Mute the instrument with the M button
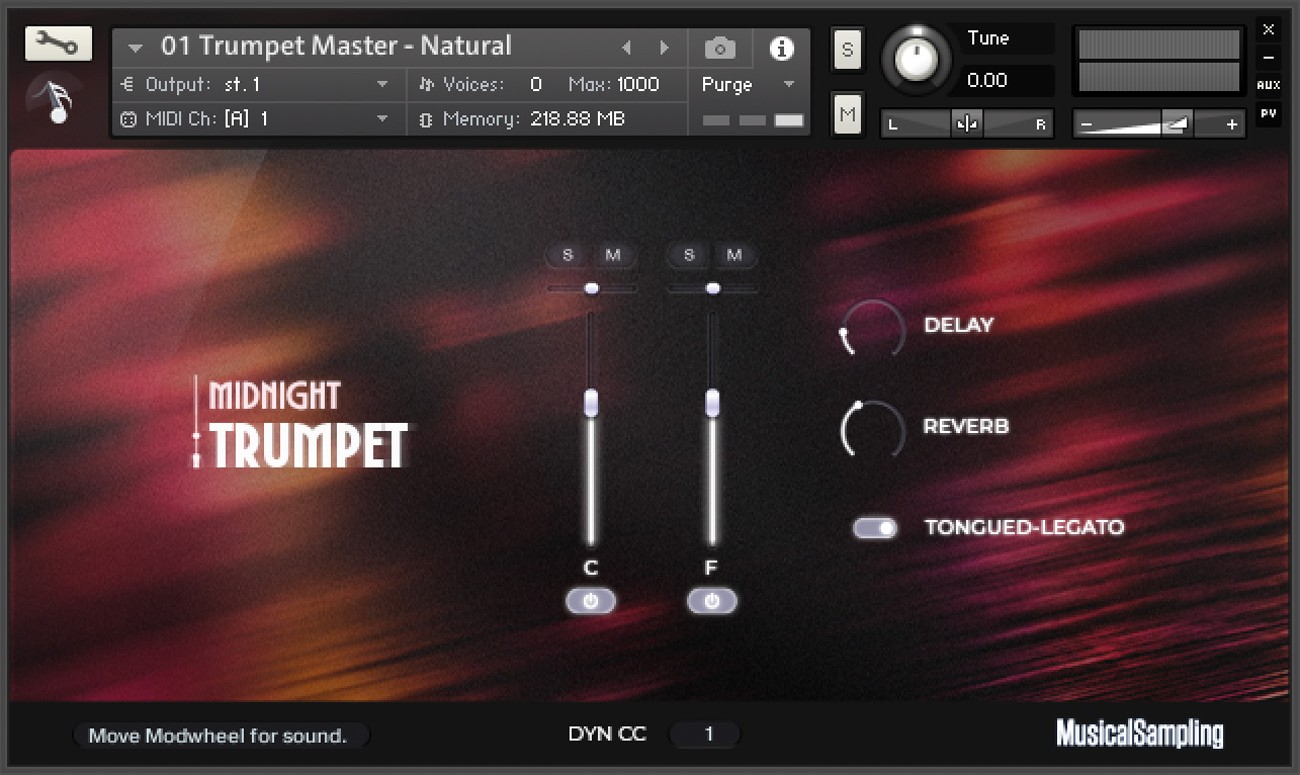Viewport: 1300px width, 775px height. (847, 114)
